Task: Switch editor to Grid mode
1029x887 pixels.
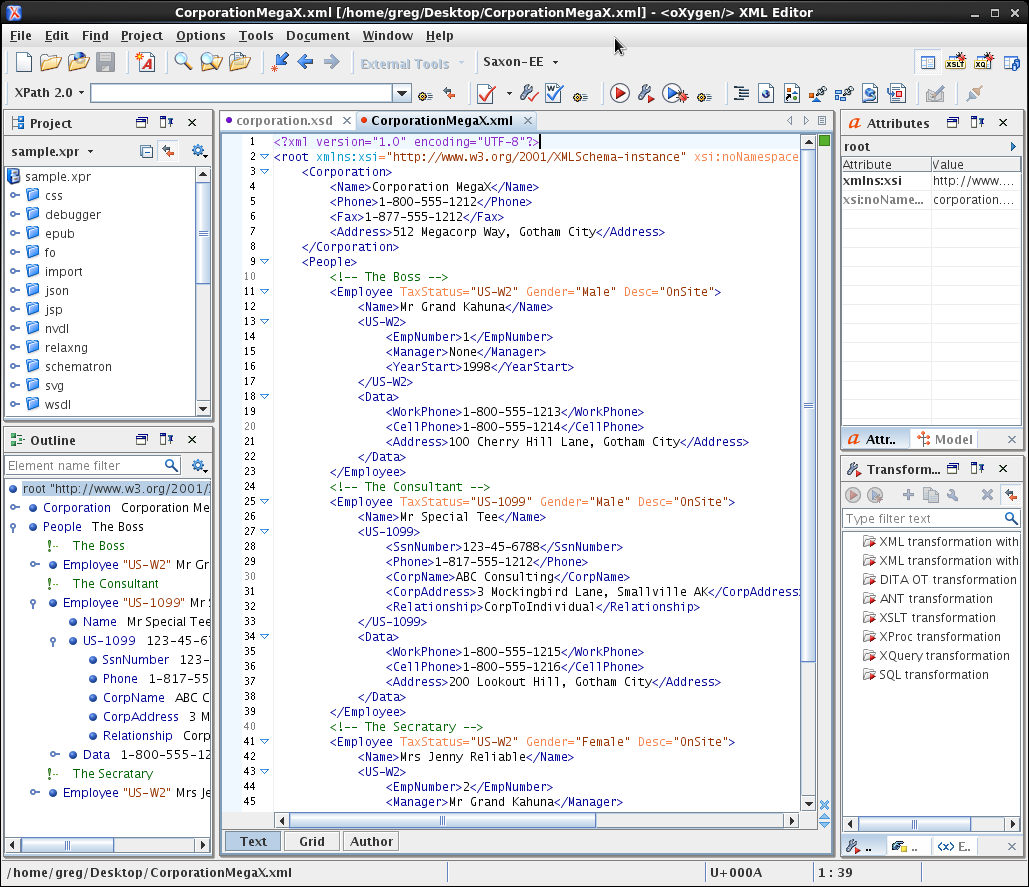Action: pyautogui.click(x=312, y=841)
